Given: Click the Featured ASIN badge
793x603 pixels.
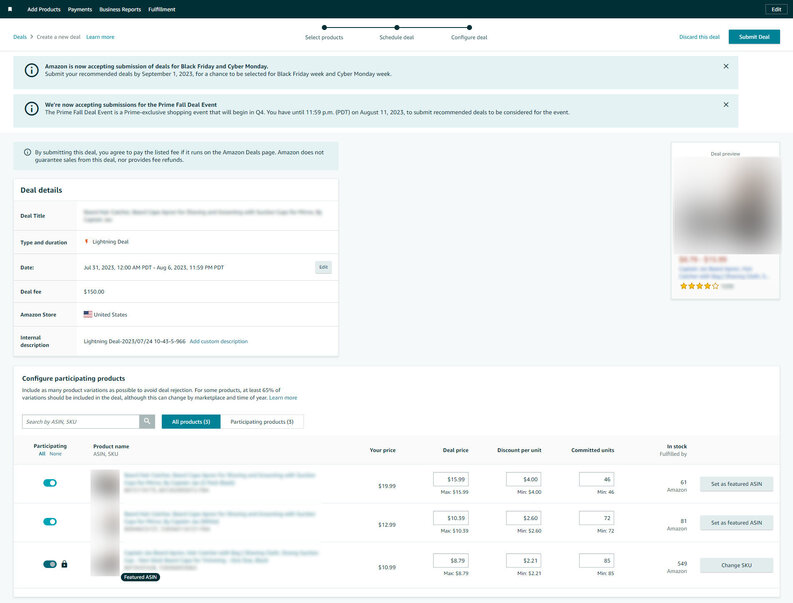Looking at the screenshot, I should click(x=141, y=577).
